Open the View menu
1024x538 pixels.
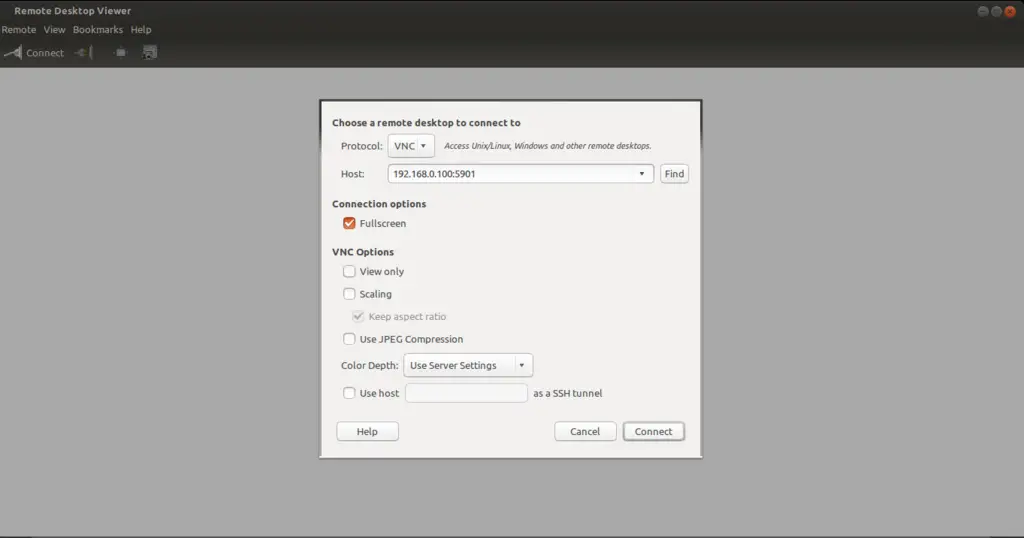pyautogui.click(x=54, y=29)
